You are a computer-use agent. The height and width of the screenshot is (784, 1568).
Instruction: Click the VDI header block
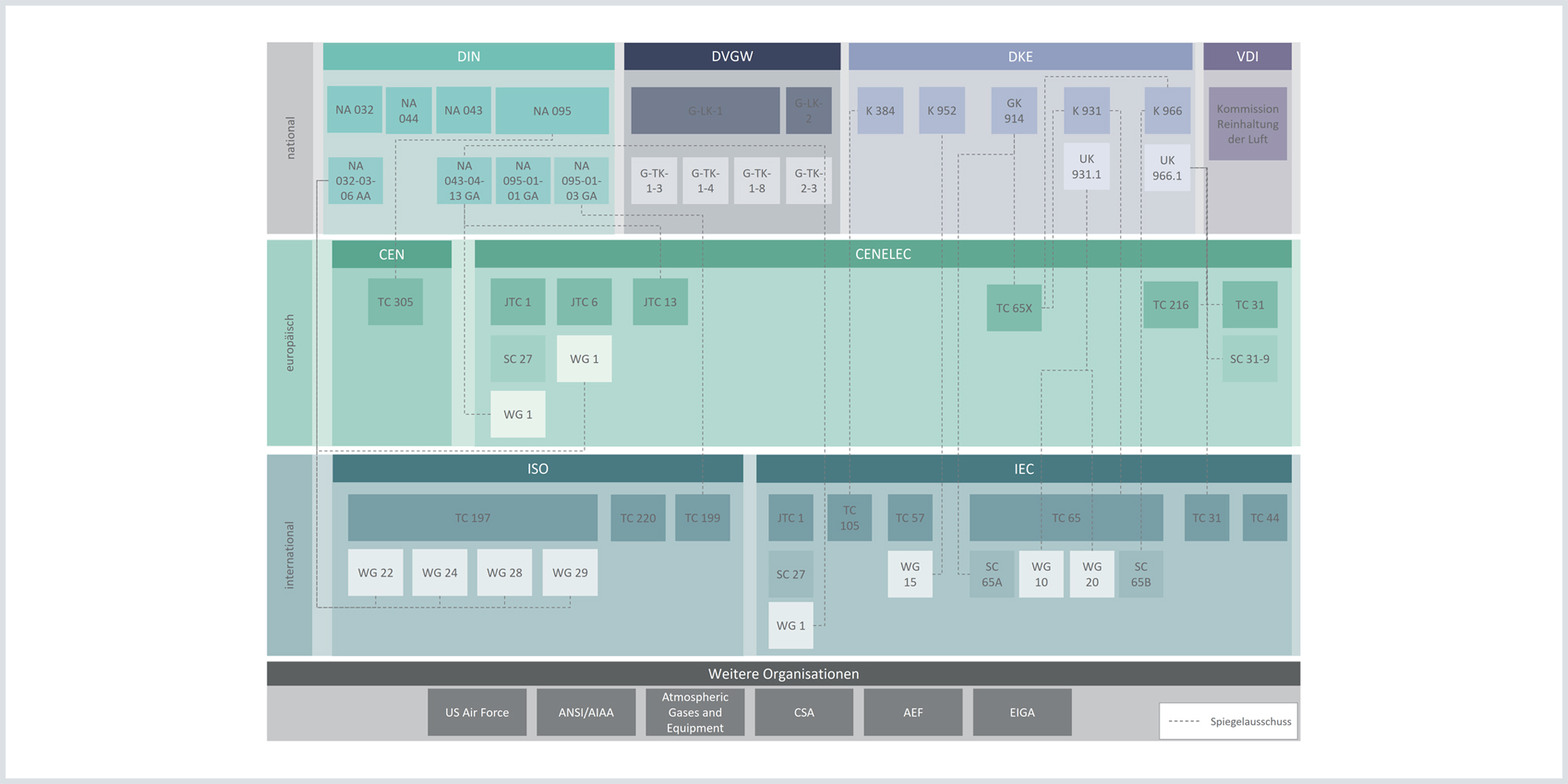[1247, 56]
